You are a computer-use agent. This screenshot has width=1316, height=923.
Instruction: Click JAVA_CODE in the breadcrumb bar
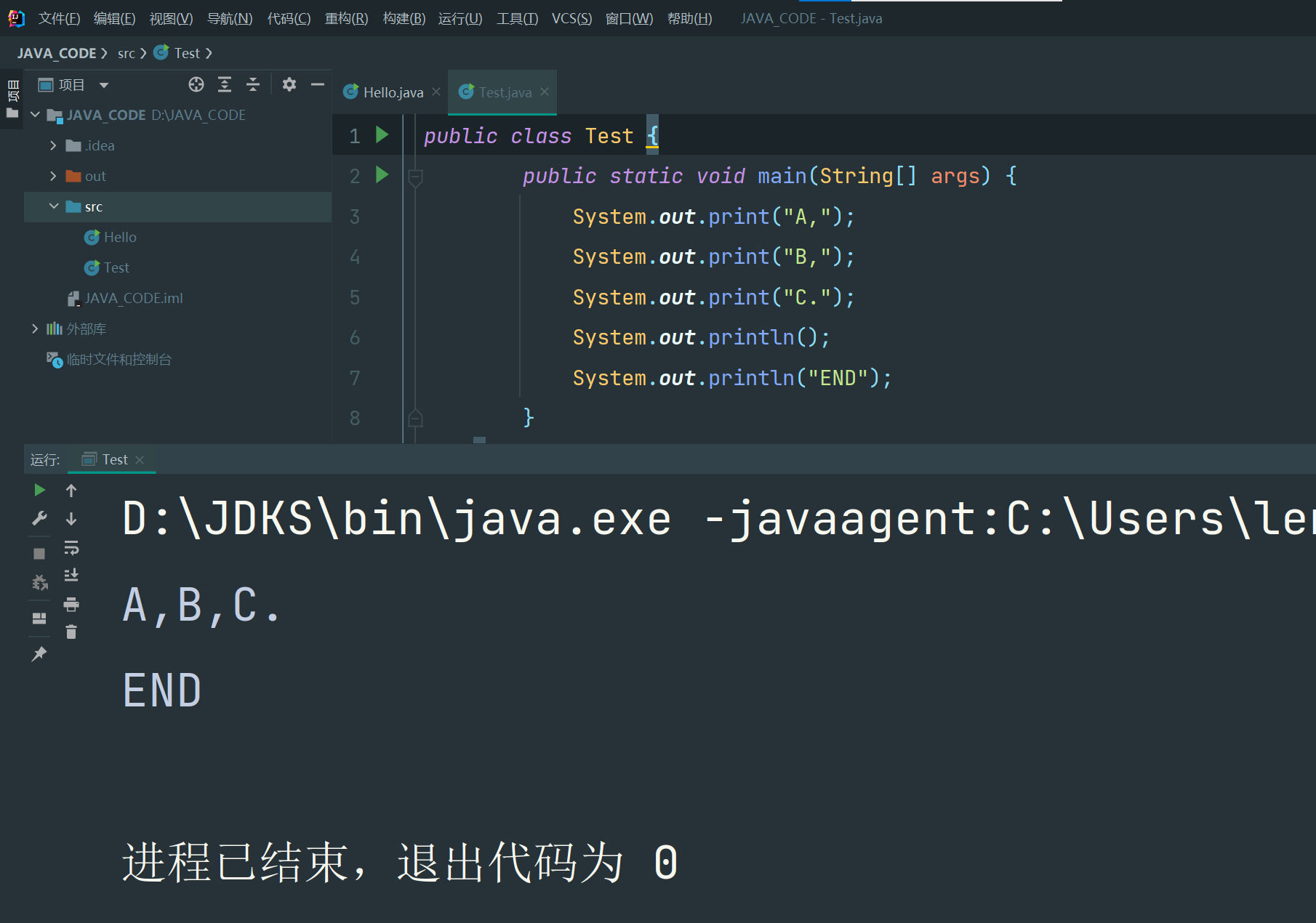coord(57,53)
